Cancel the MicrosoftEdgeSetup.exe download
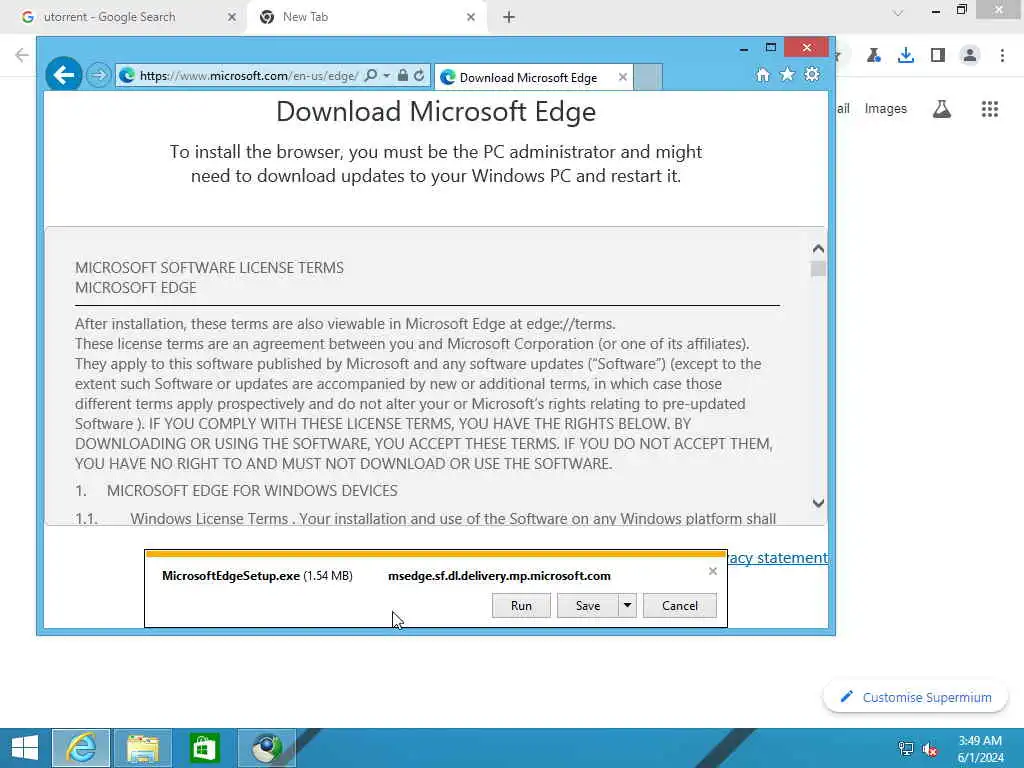1024x768 pixels. point(680,605)
